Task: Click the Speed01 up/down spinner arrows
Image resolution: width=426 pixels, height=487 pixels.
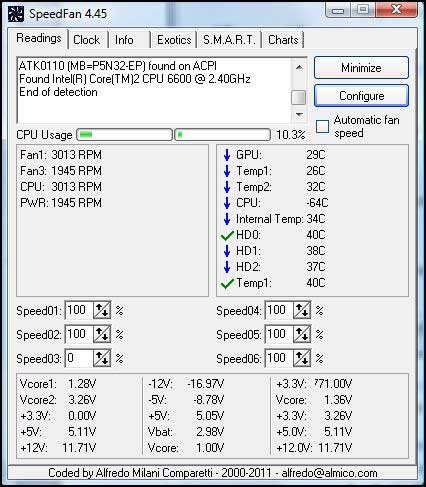Action: coord(102,310)
